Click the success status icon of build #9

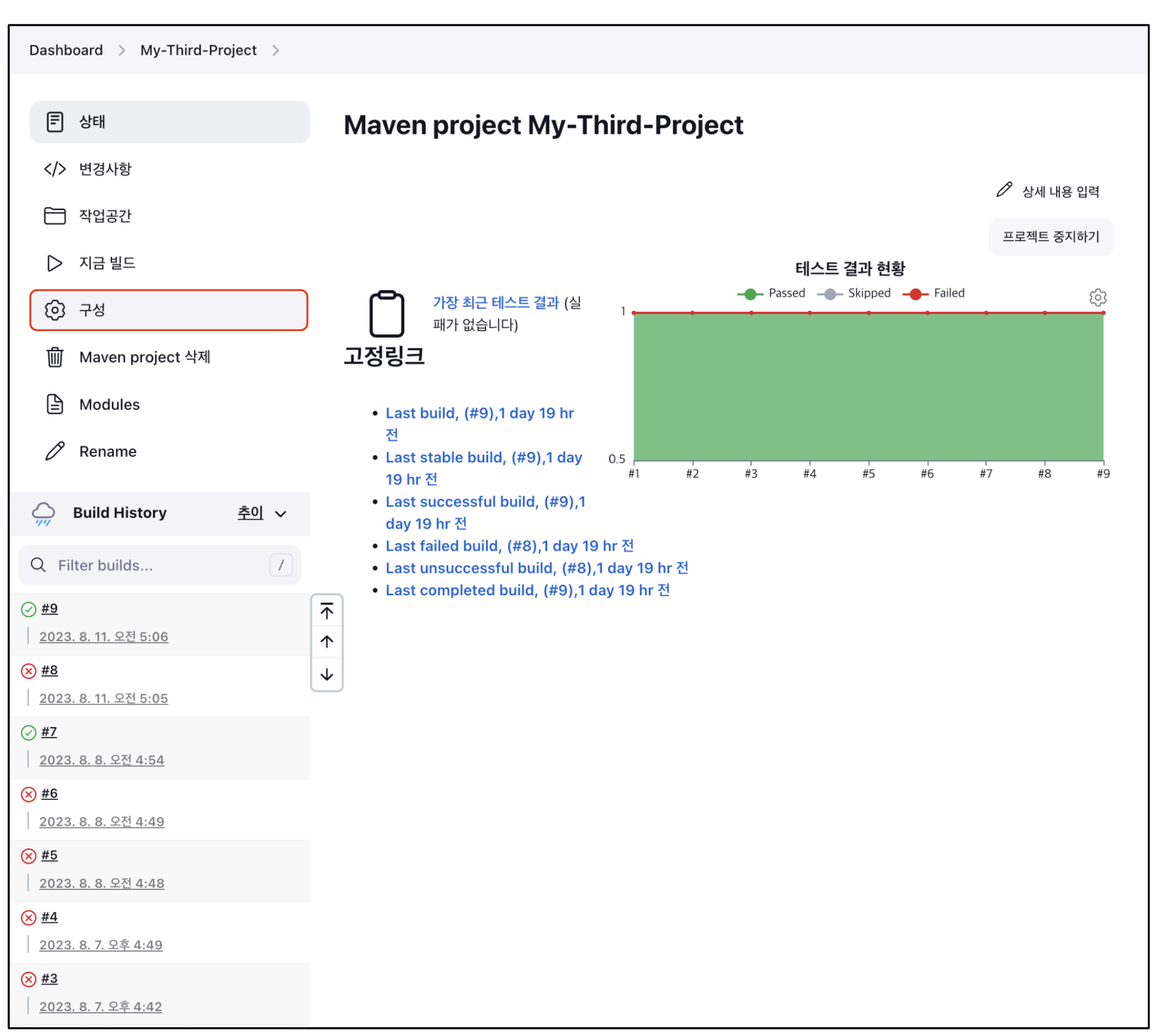(29, 609)
